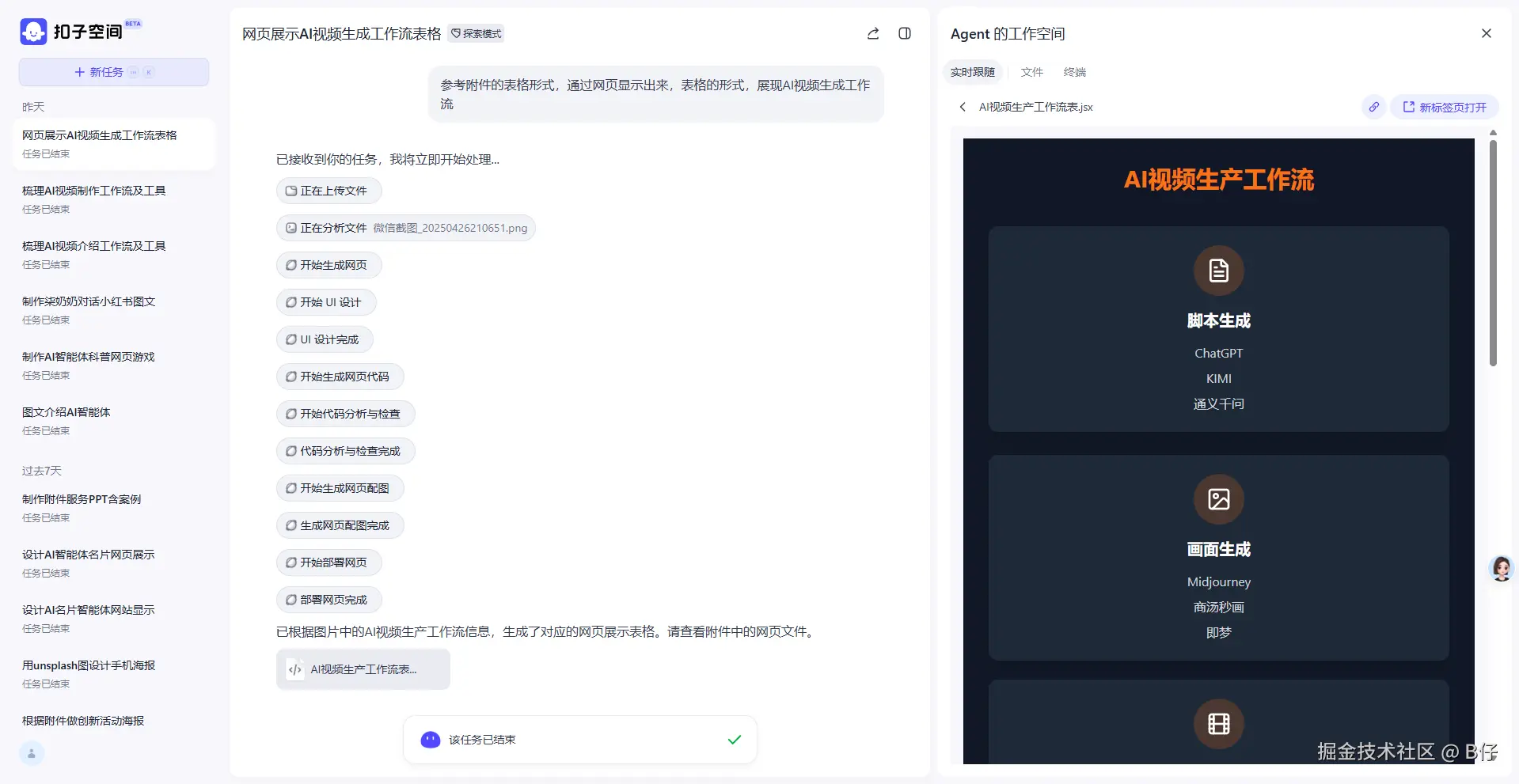Open task 制作AI智能体科普网页游戏

(x=114, y=365)
